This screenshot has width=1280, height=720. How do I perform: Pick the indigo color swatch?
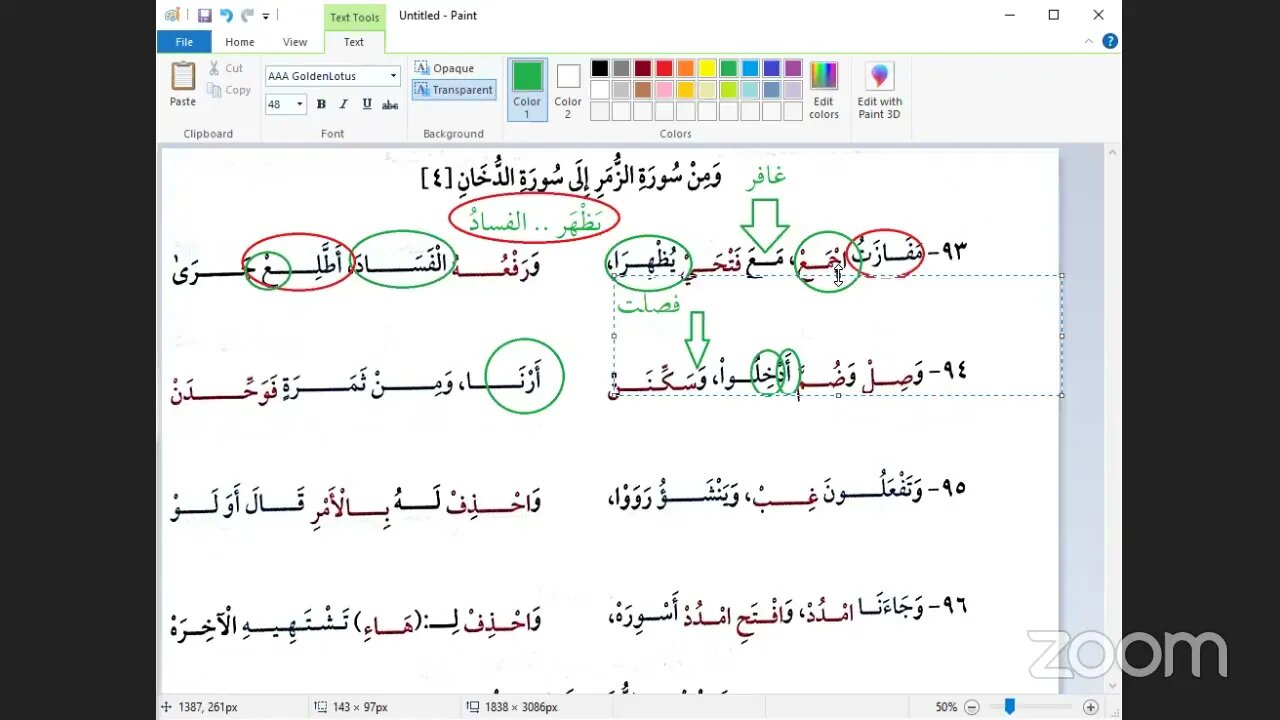tap(772, 68)
